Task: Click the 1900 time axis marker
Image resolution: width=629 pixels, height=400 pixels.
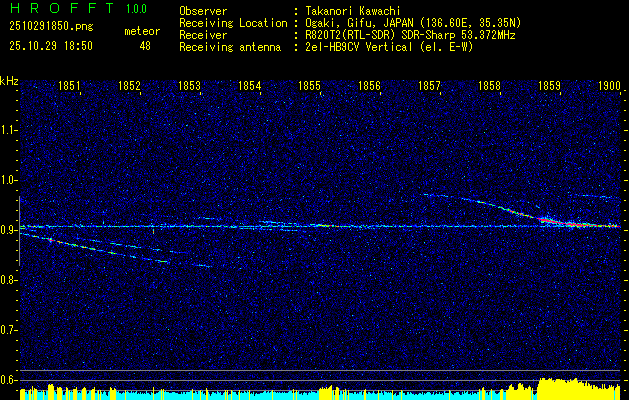Action: pos(609,86)
